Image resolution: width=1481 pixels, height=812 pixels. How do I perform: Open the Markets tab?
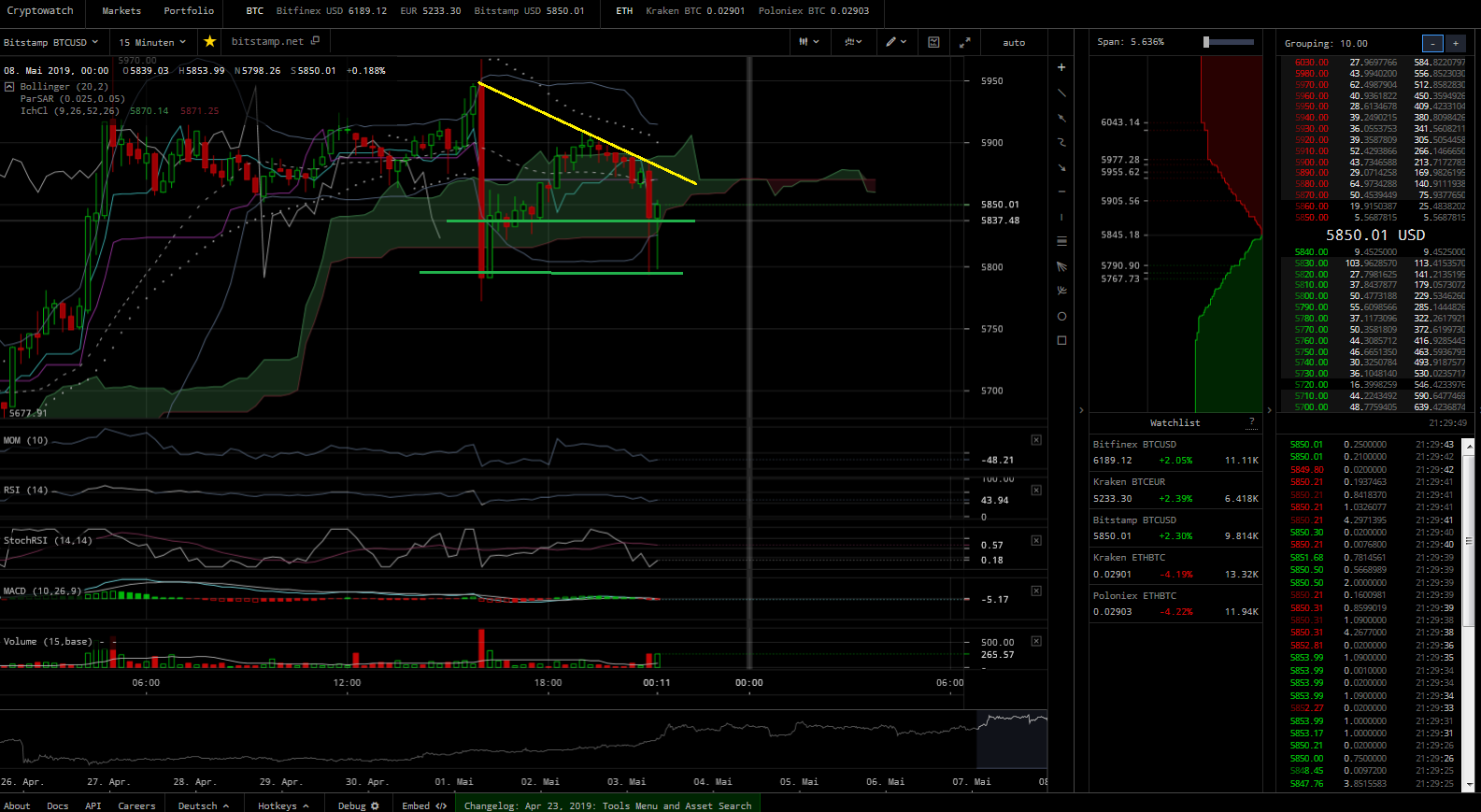pyautogui.click(x=121, y=11)
